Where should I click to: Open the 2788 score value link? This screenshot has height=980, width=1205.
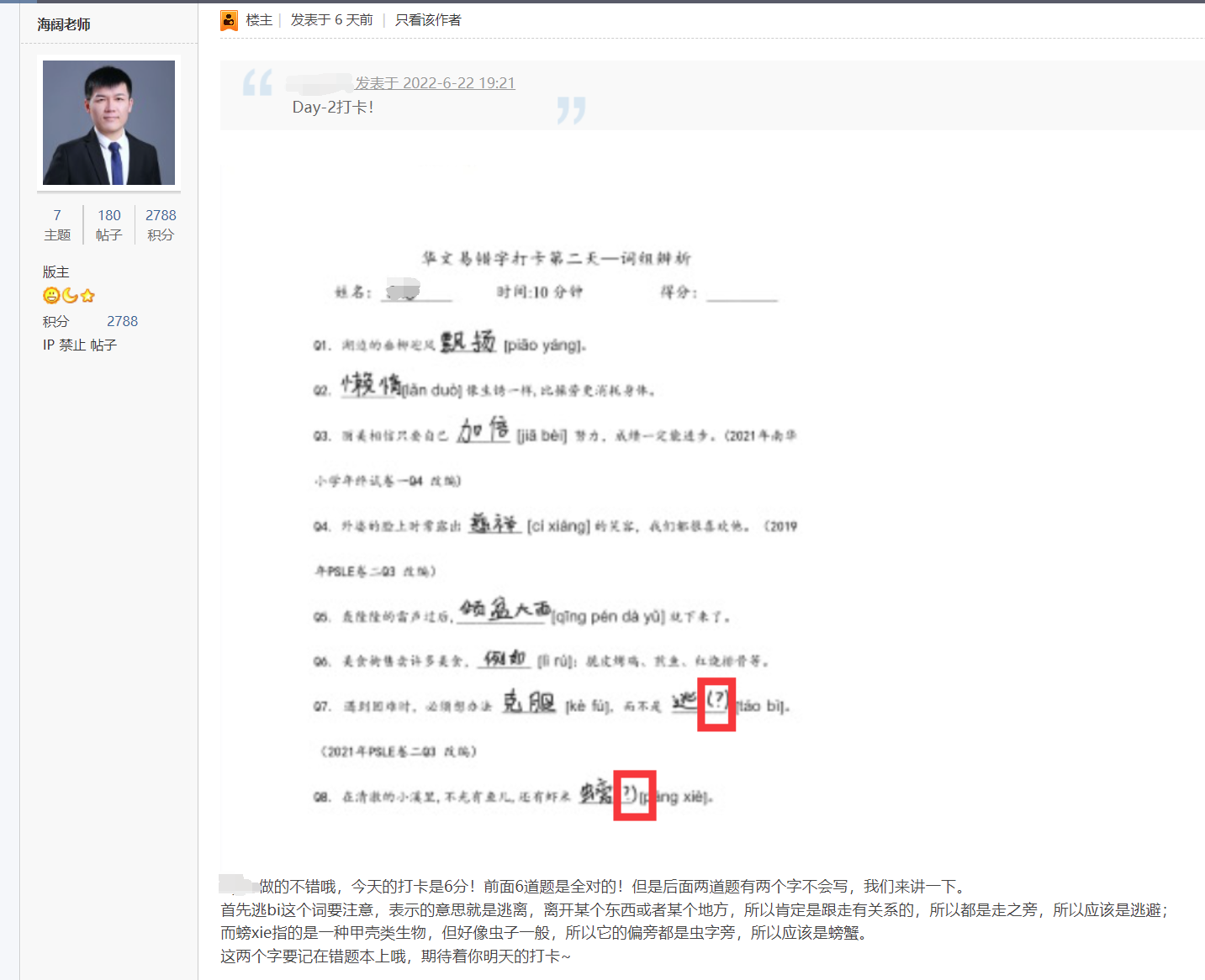[122, 321]
